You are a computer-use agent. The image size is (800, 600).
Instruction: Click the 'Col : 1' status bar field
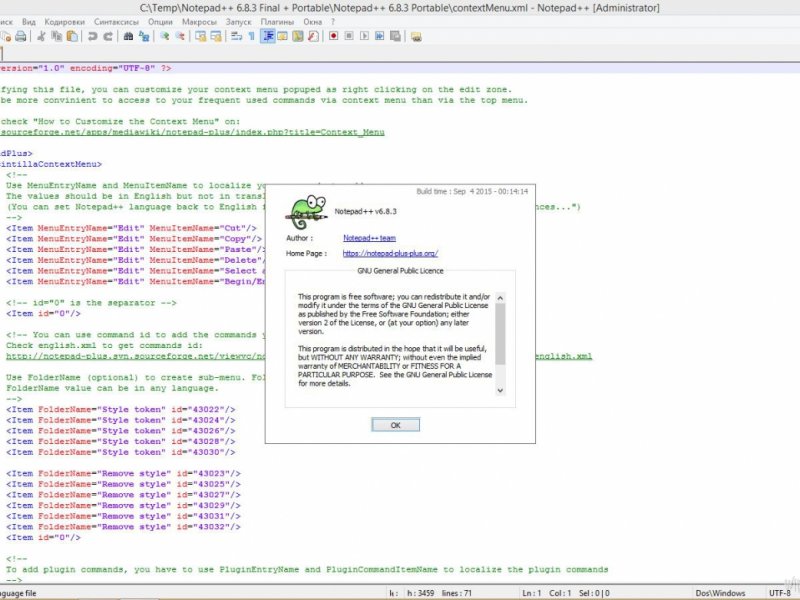coord(560,593)
